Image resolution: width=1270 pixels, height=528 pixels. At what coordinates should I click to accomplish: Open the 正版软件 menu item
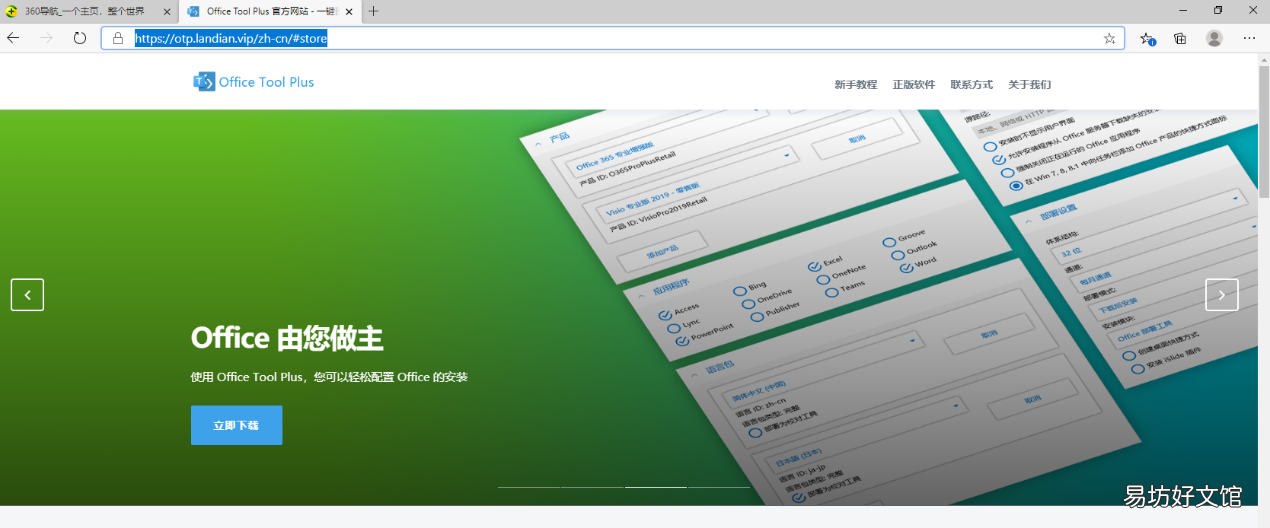914,85
